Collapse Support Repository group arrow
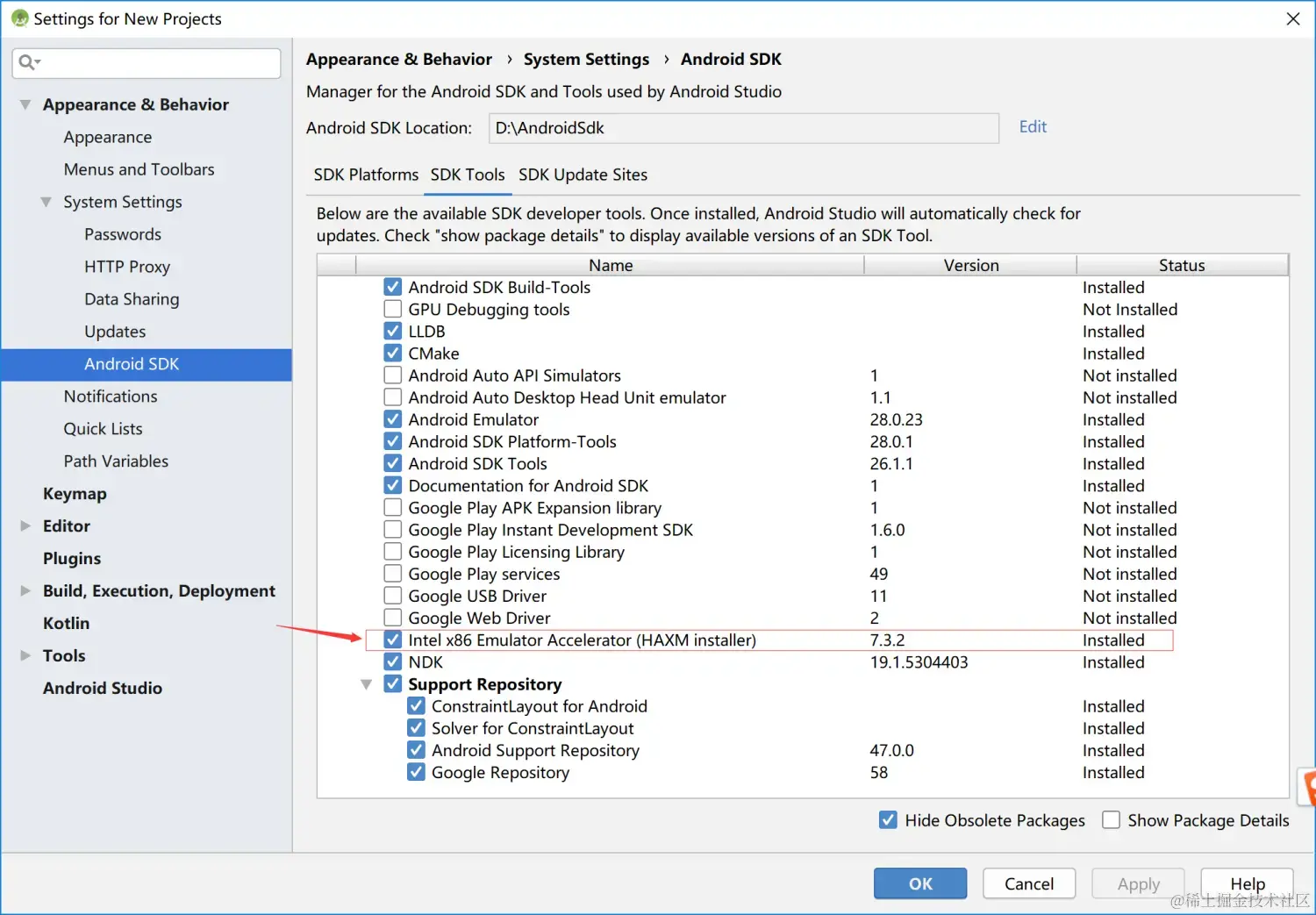This screenshot has width=1316, height=915. tap(367, 684)
